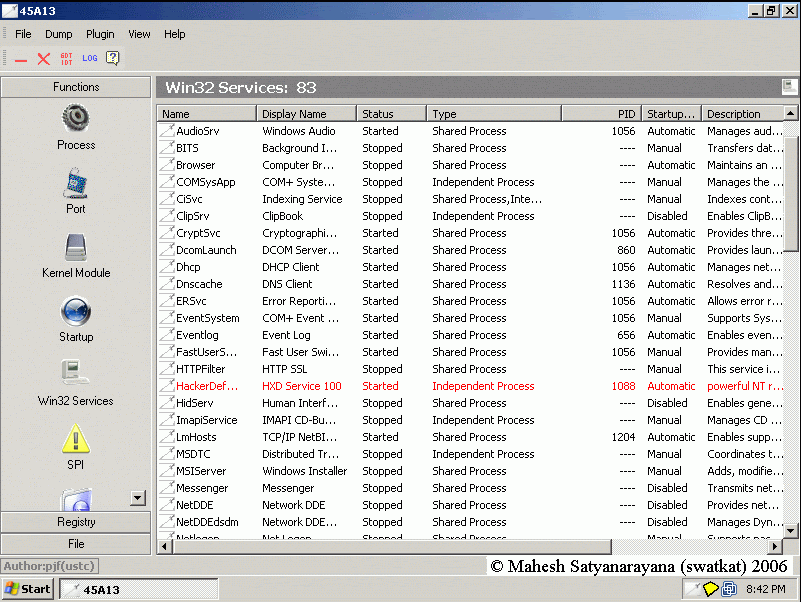Image resolution: width=801 pixels, height=602 pixels.
Task: Click the icon at right of Win32 Services header
Action: coord(789,87)
